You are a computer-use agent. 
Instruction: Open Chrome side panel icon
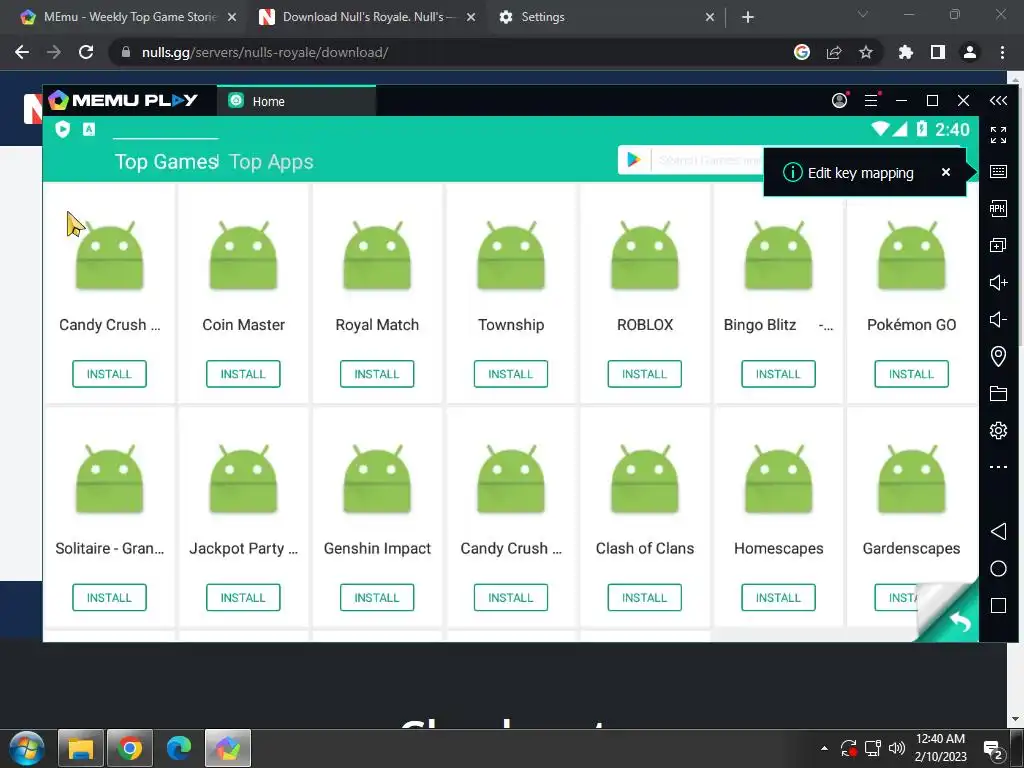coord(937,52)
